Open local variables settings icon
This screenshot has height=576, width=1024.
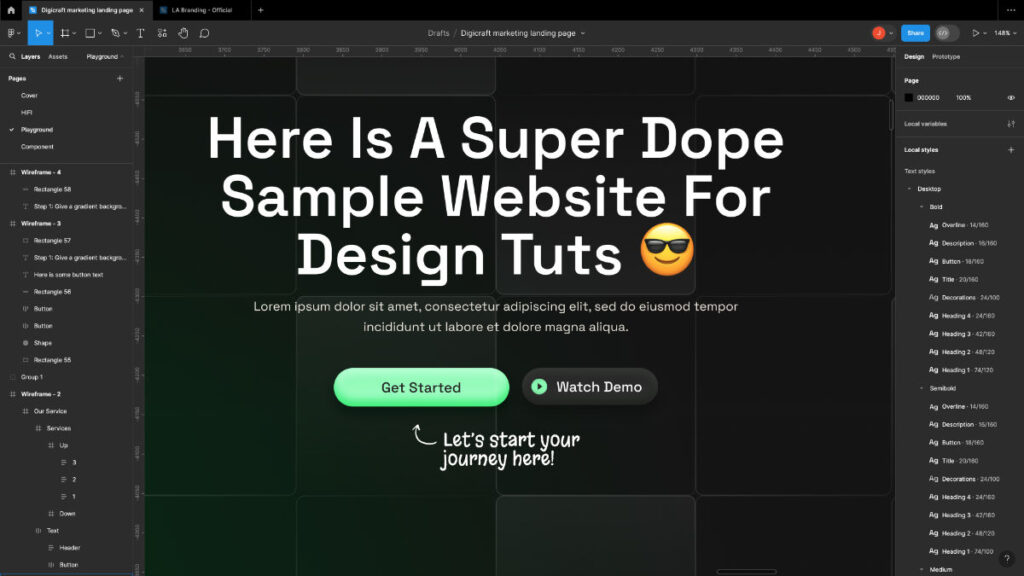[1011, 124]
